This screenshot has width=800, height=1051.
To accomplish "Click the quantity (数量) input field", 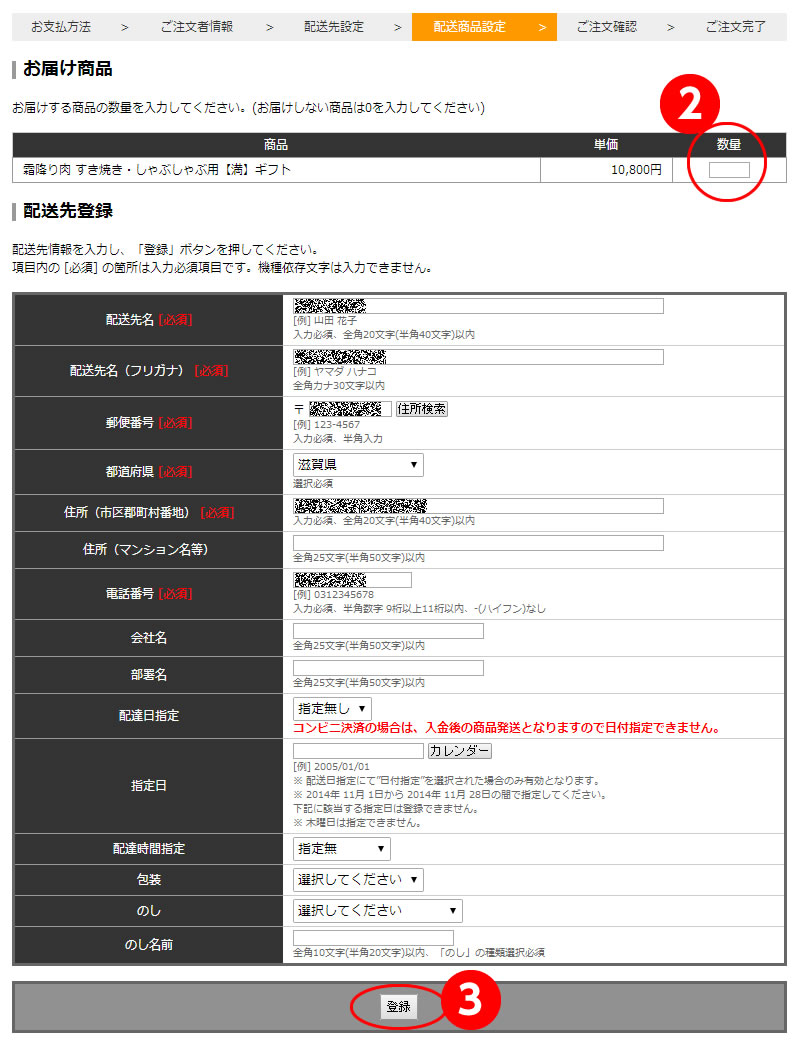I will point(729,170).
